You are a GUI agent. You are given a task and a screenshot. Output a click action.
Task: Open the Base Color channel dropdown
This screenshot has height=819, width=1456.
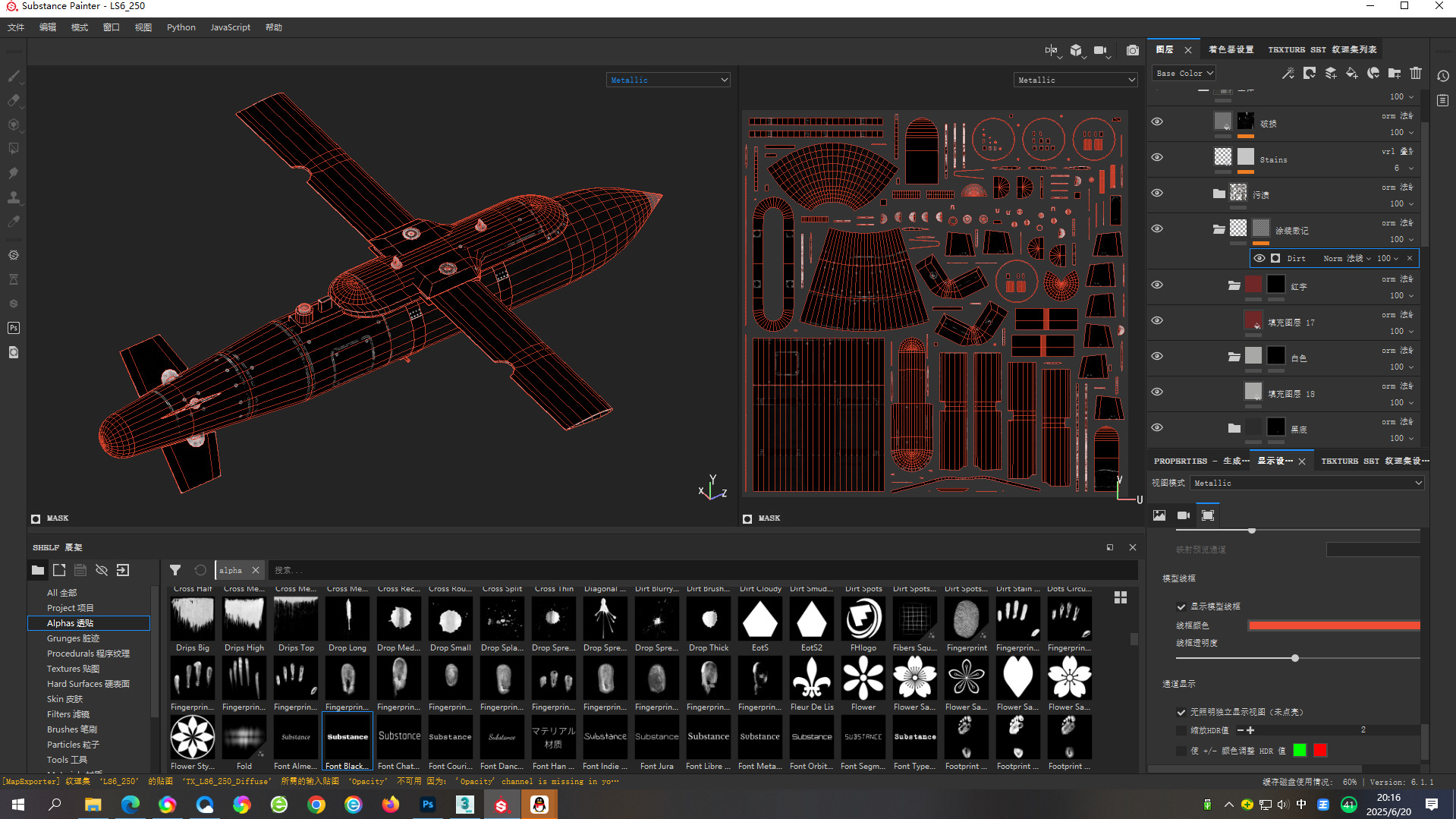coord(1184,74)
